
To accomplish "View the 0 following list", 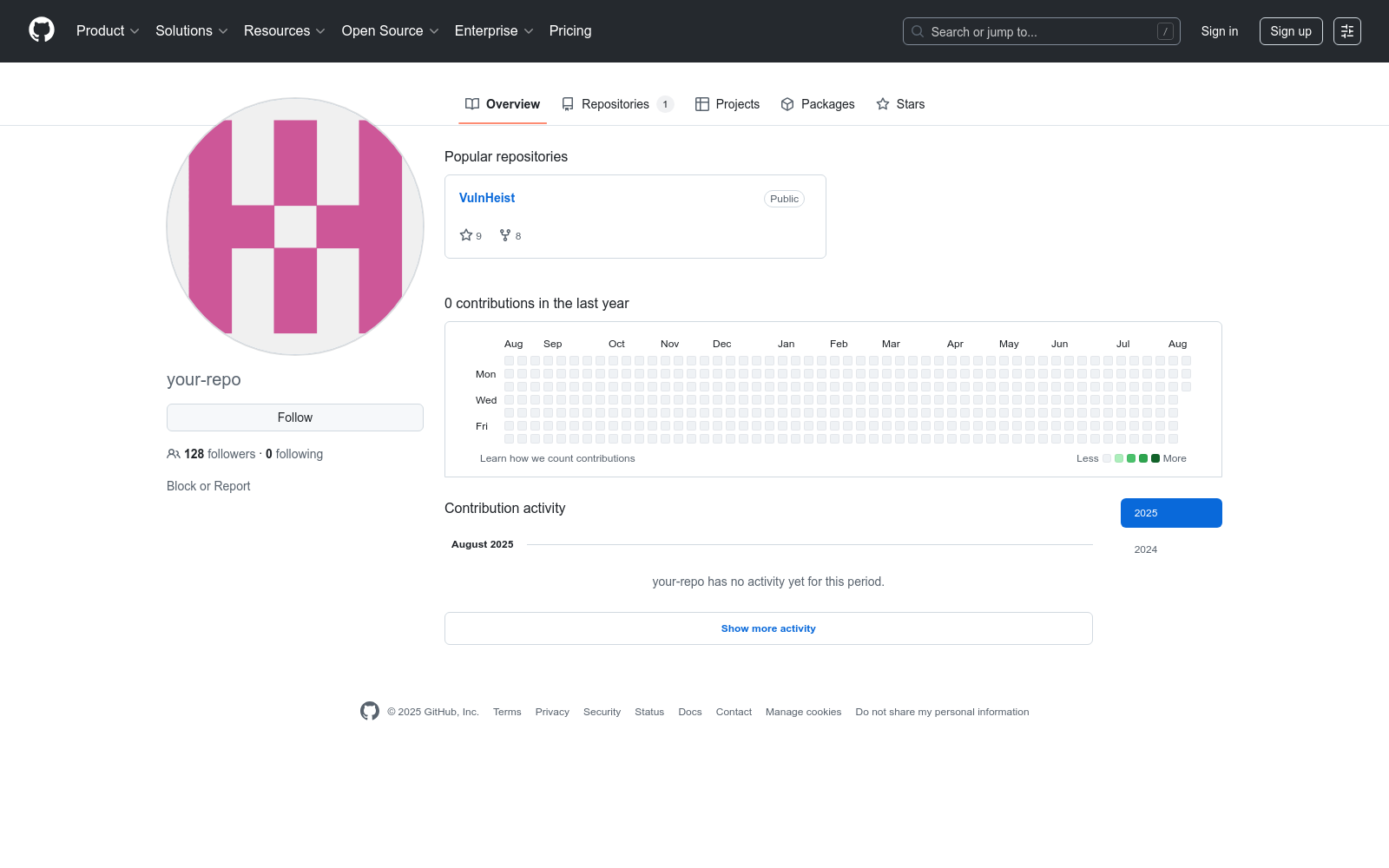I will point(294,454).
